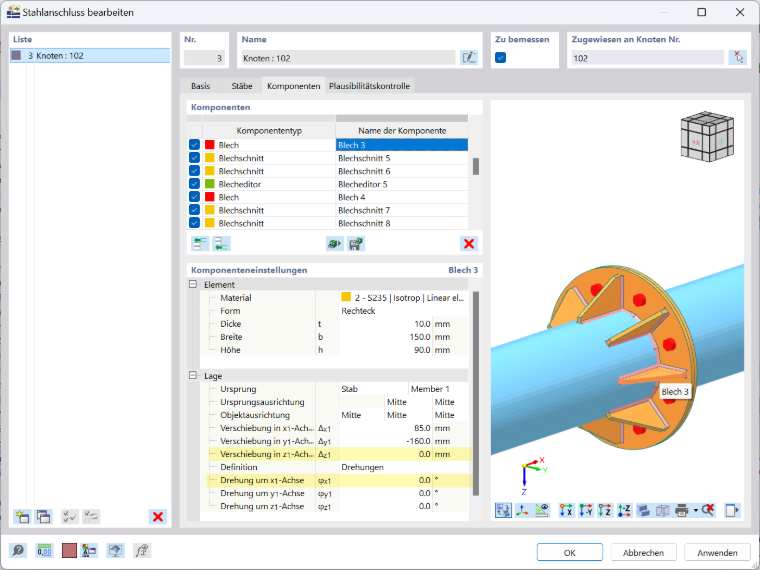Delete selected component red X

click(469, 243)
